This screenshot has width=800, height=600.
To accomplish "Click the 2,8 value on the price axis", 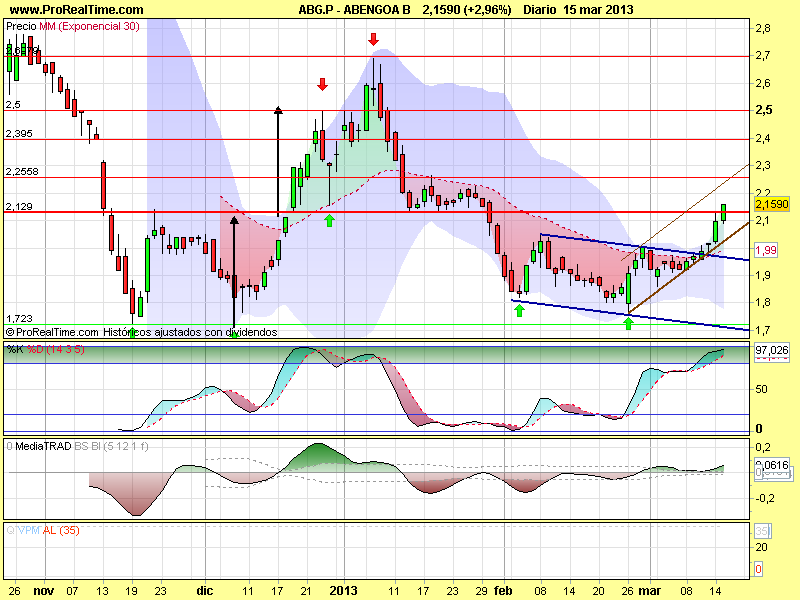I will (763, 28).
